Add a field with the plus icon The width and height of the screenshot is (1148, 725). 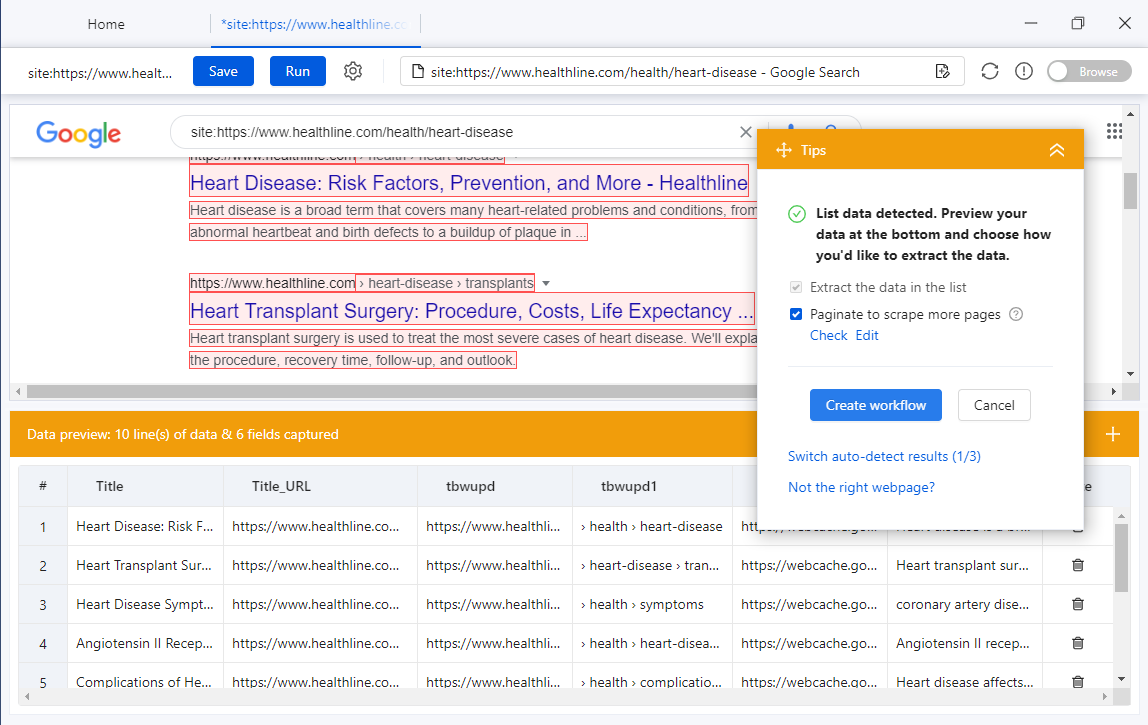tap(1113, 434)
